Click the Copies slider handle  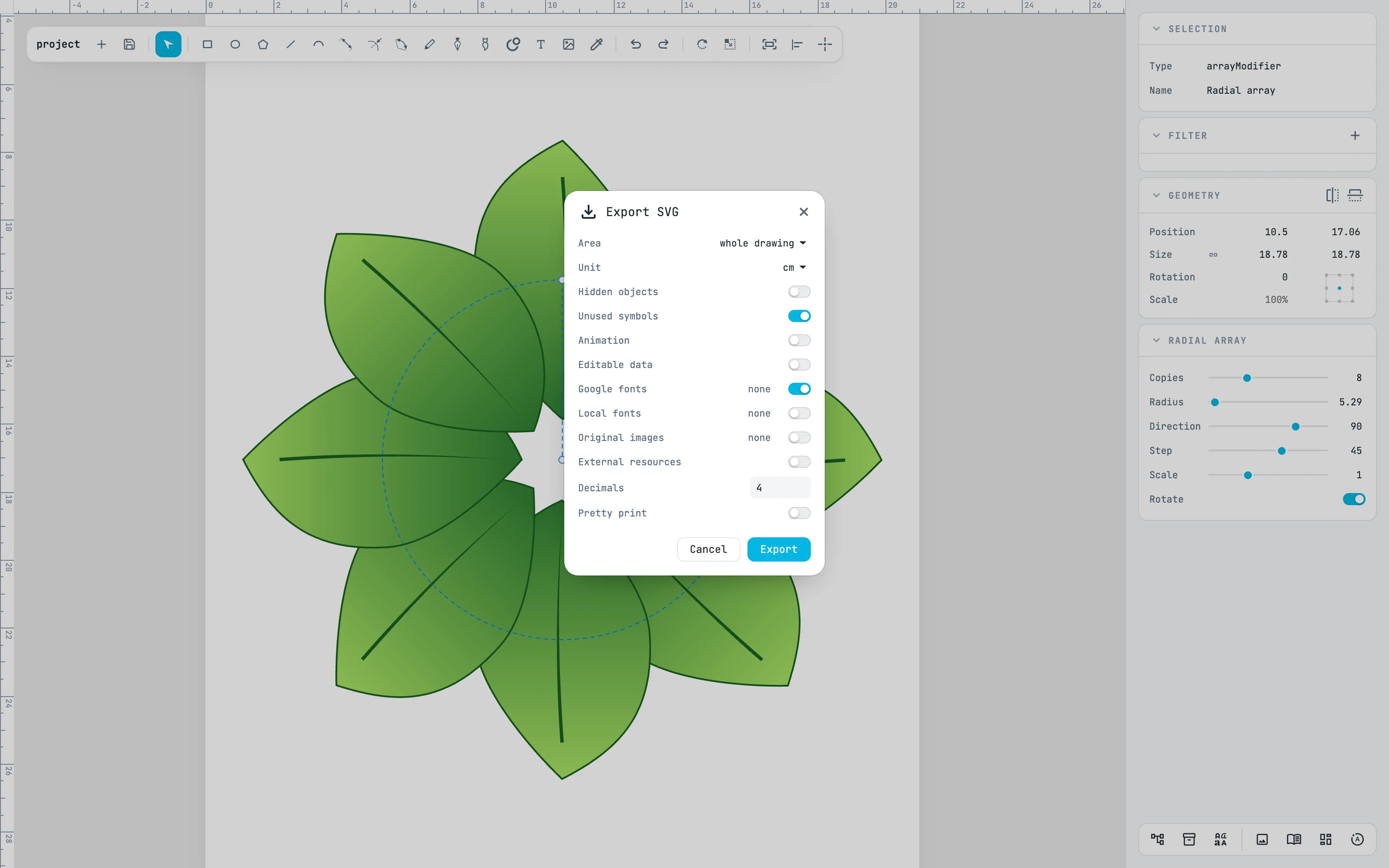[x=1247, y=378]
